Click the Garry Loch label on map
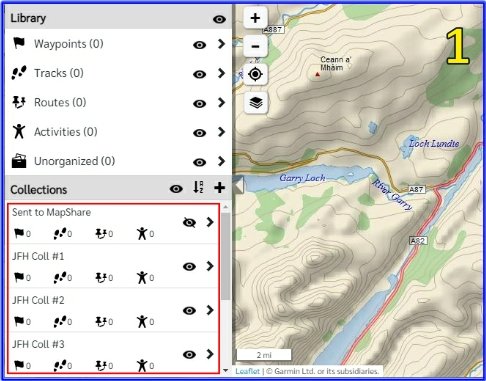Screen dimensions: 486x381 click(302, 178)
